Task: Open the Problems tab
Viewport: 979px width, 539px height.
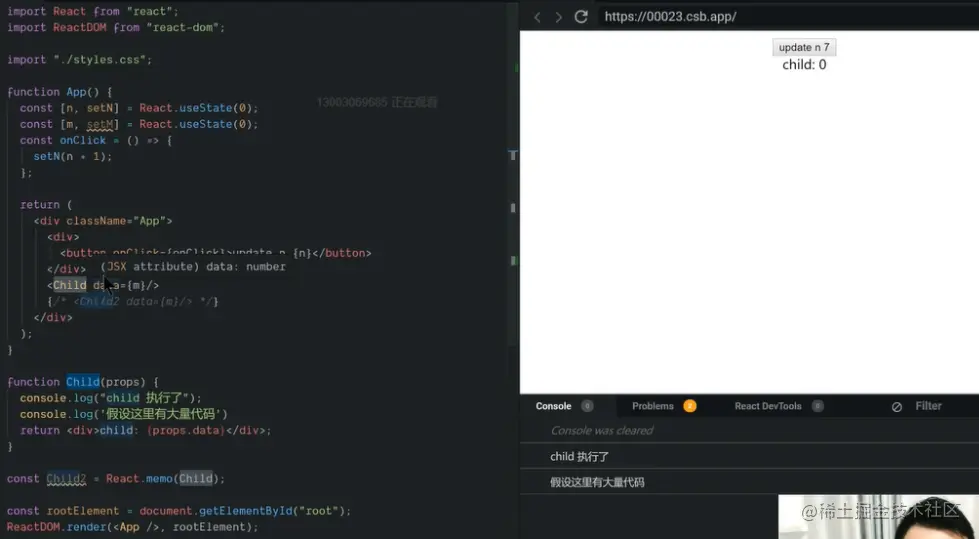Action: [652, 406]
